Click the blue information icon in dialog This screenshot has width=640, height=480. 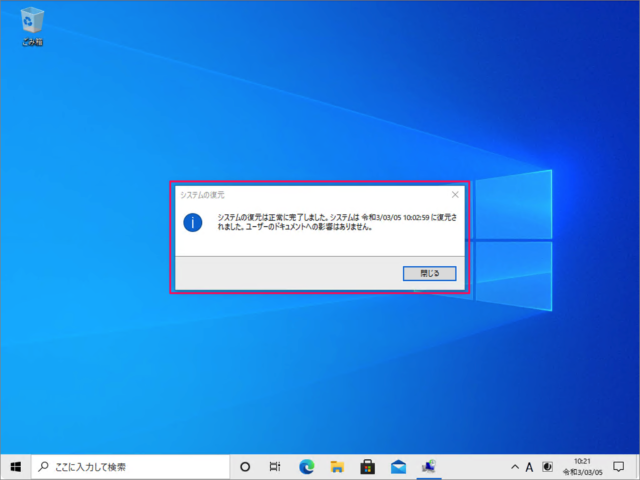point(193,222)
